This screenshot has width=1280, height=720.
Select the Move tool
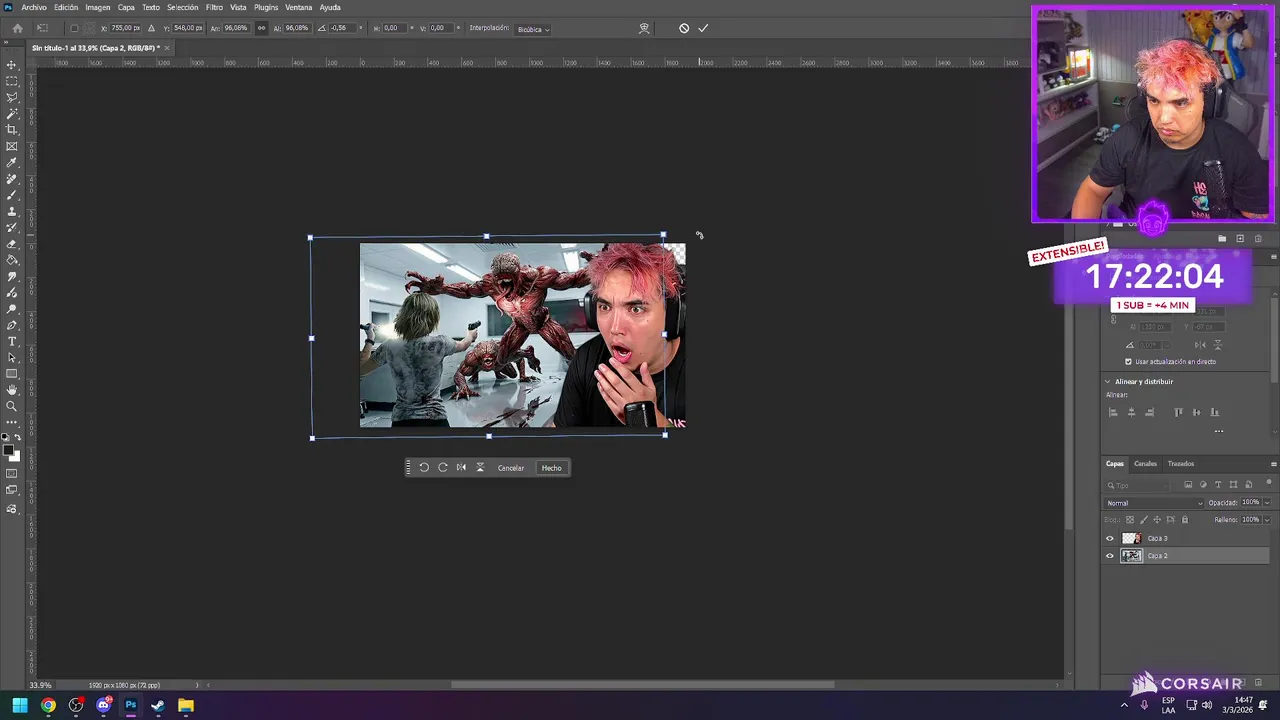(x=12, y=65)
